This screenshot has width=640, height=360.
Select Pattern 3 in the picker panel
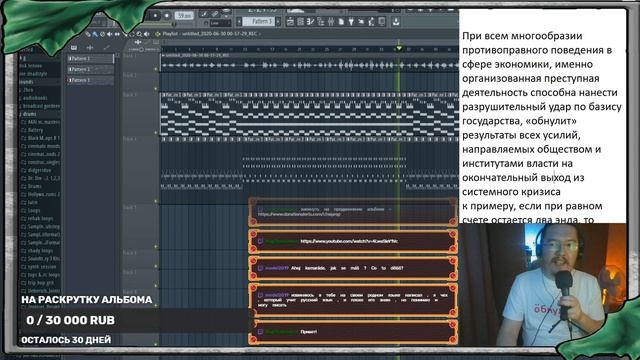90,80
